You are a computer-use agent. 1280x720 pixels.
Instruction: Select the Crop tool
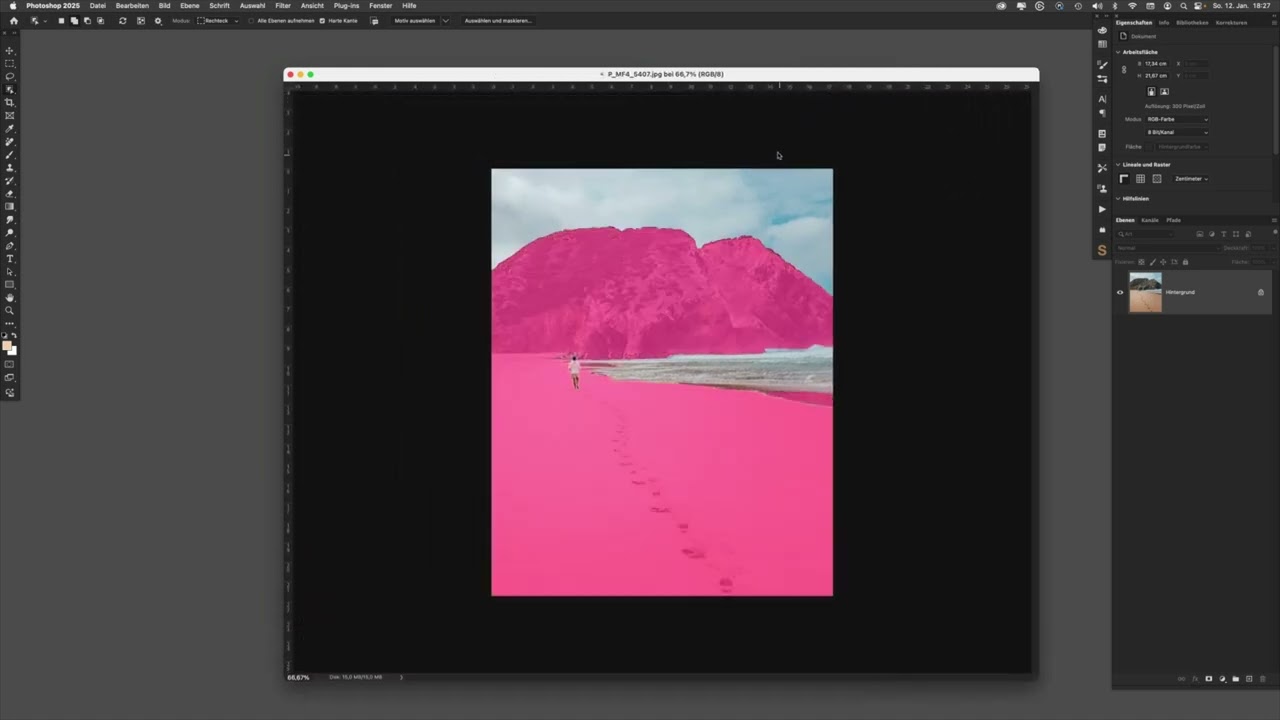[x=10, y=102]
